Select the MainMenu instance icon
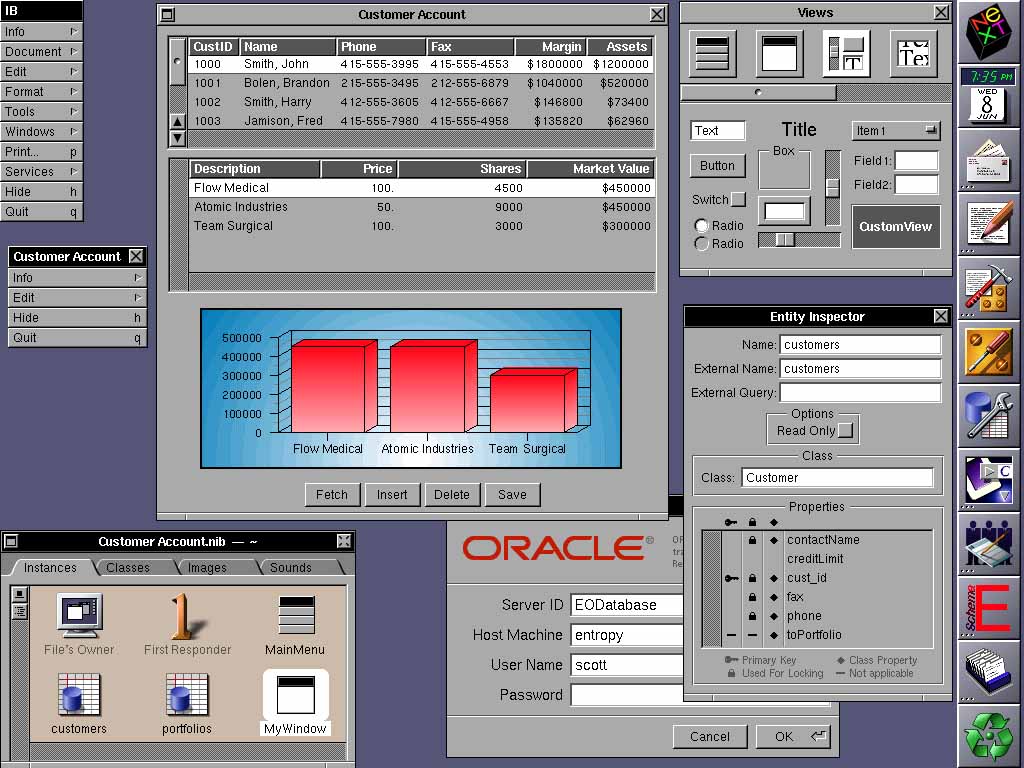This screenshot has width=1024, height=768. (295, 616)
